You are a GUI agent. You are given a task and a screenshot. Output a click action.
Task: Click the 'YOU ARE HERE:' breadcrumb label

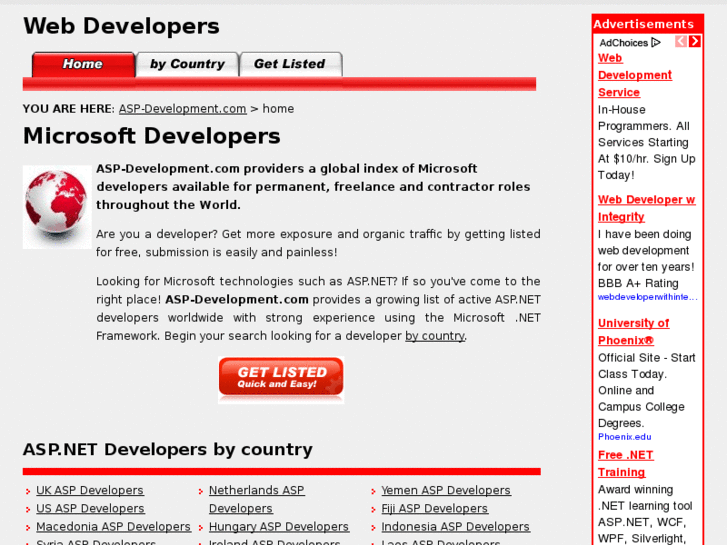coord(69,109)
